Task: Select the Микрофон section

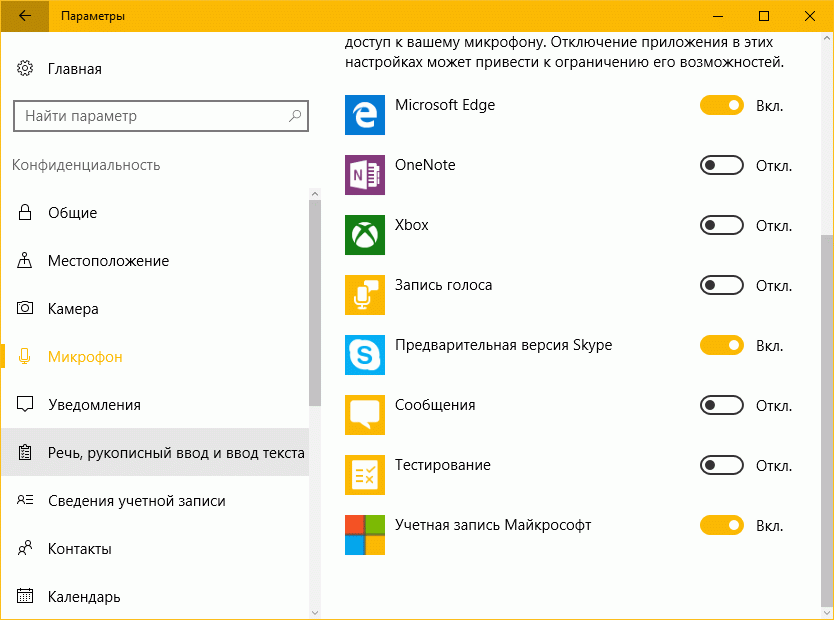Action: pos(155,356)
